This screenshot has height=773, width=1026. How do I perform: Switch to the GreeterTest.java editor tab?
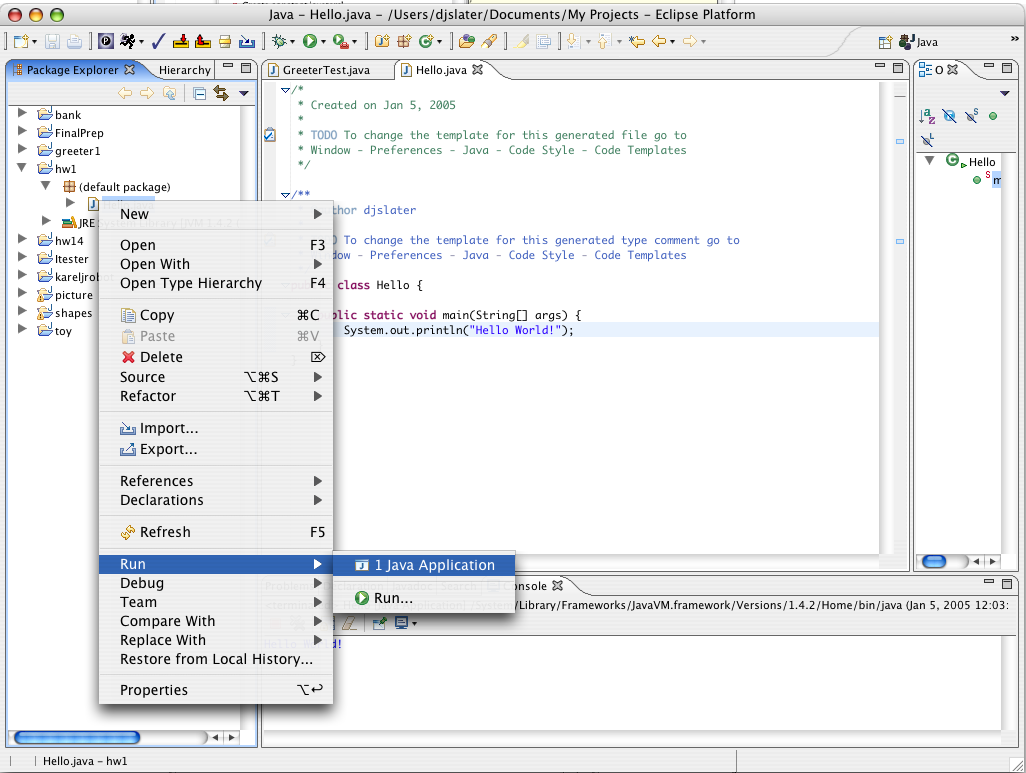point(325,70)
